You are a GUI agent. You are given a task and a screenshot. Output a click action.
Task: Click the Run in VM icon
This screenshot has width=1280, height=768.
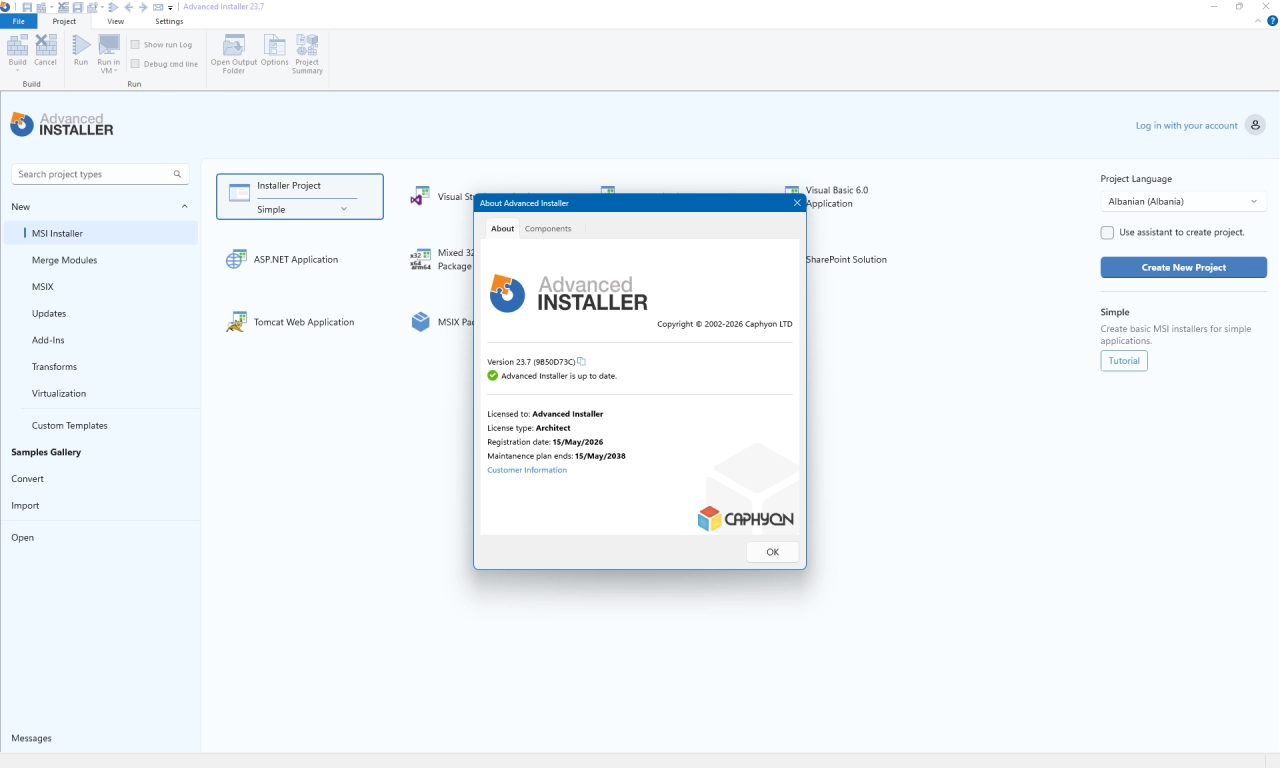coord(109,44)
